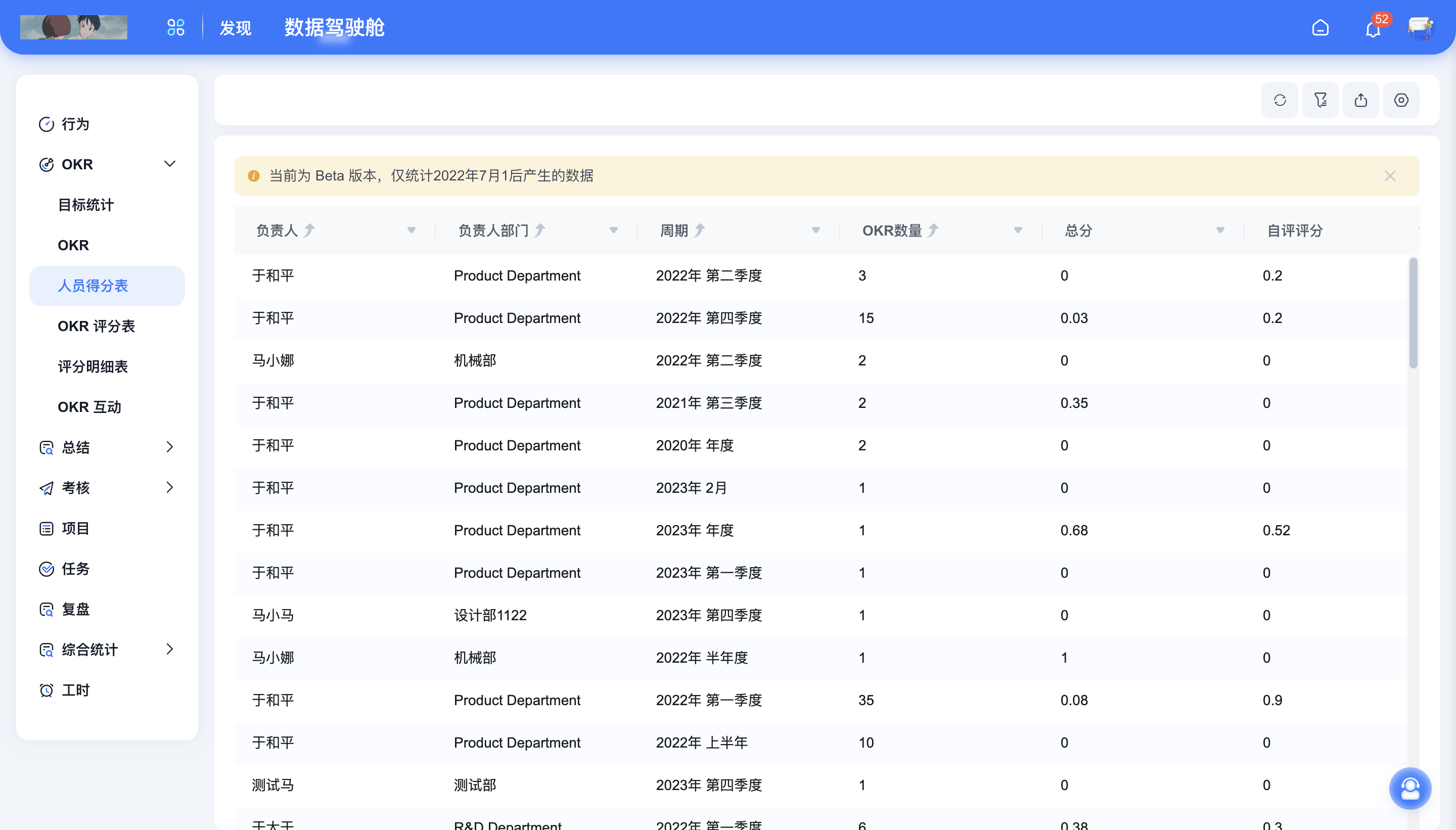Open 复盘 in the sidebar
Image resolution: width=1456 pixels, height=830 pixels.
coord(107,610)
